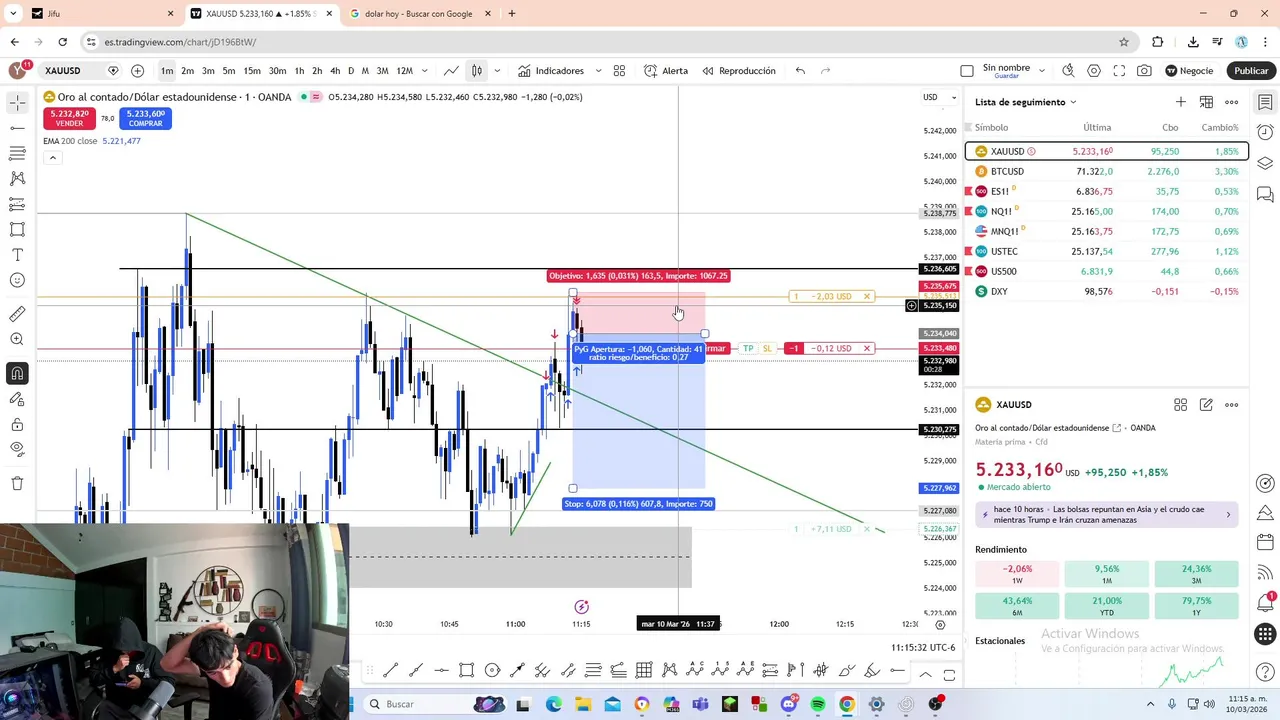Click the red VENDER sell button

click(x=69, y=118)
